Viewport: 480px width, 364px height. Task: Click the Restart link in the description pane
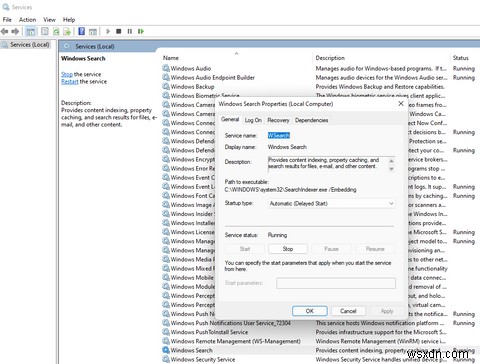[x=70, y=82]
